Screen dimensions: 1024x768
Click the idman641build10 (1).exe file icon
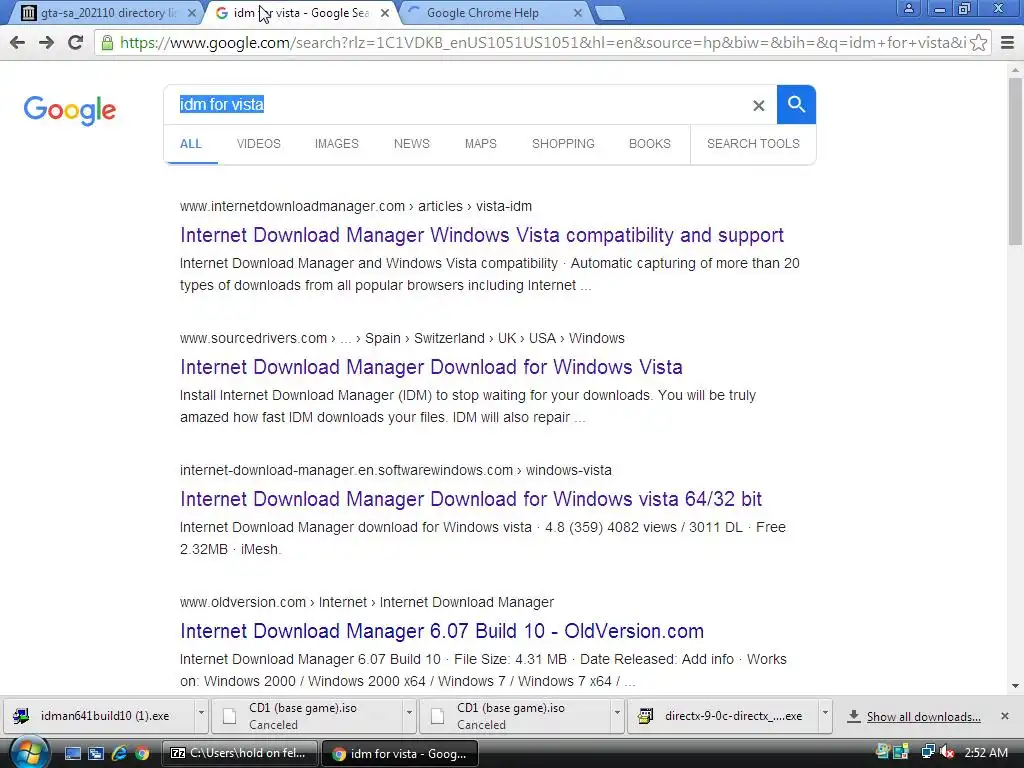point(21,716)
